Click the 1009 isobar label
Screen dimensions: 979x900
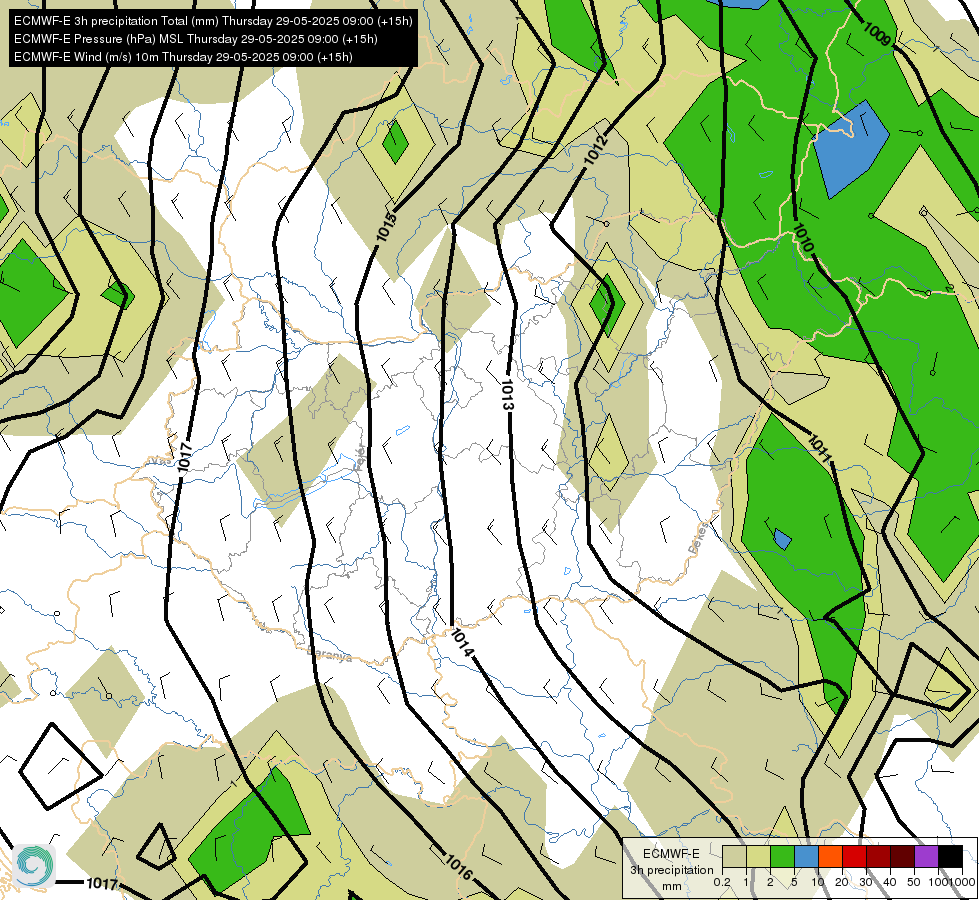pos(877,33)
